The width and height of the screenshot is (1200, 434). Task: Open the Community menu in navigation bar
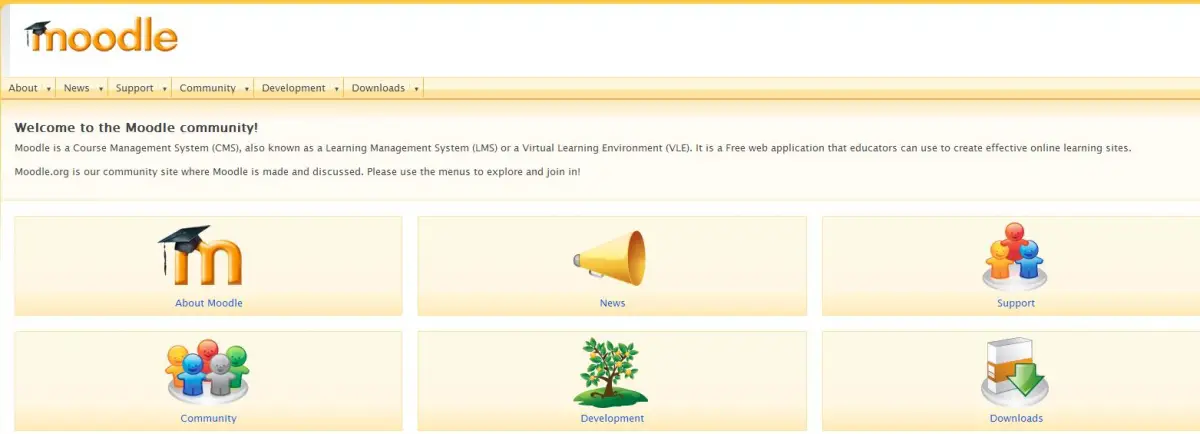point(207,88)
